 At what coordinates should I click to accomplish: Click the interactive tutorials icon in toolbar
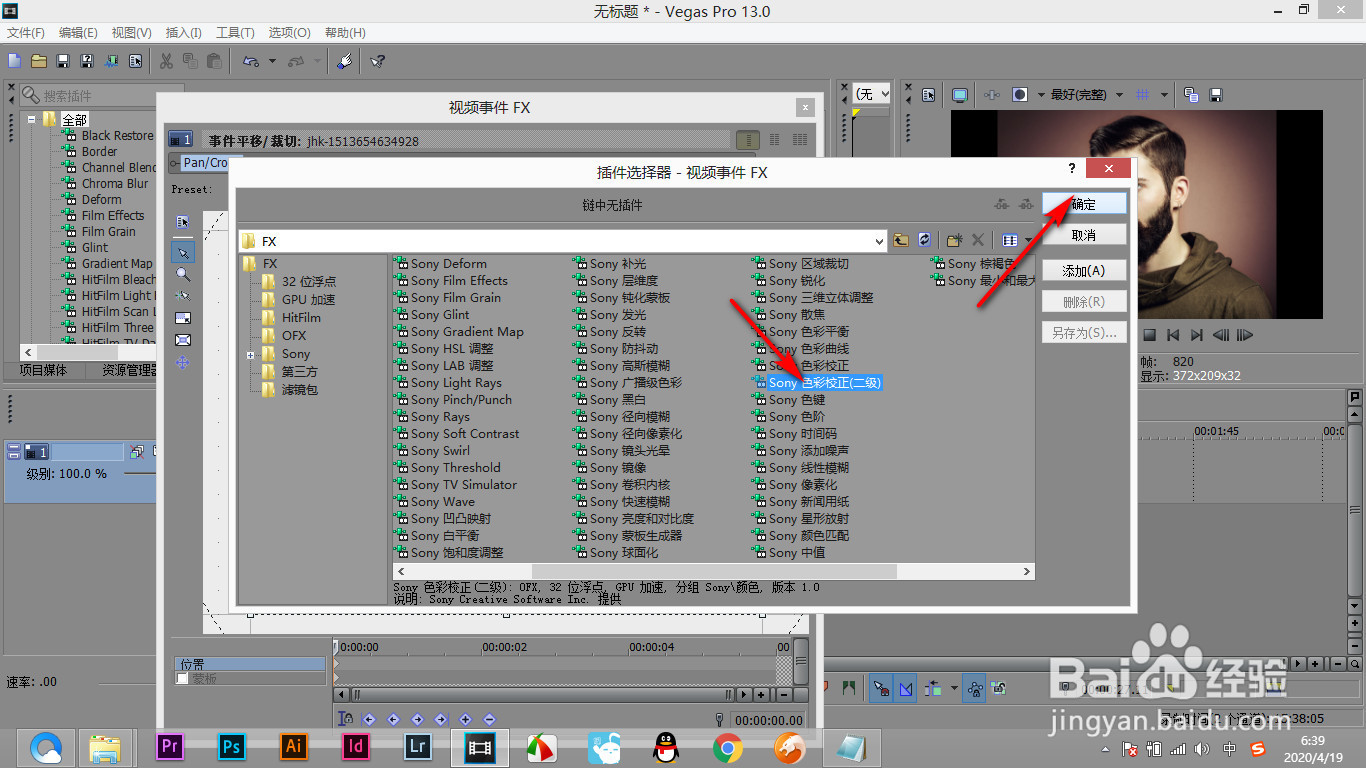click(x=343, y=61)
